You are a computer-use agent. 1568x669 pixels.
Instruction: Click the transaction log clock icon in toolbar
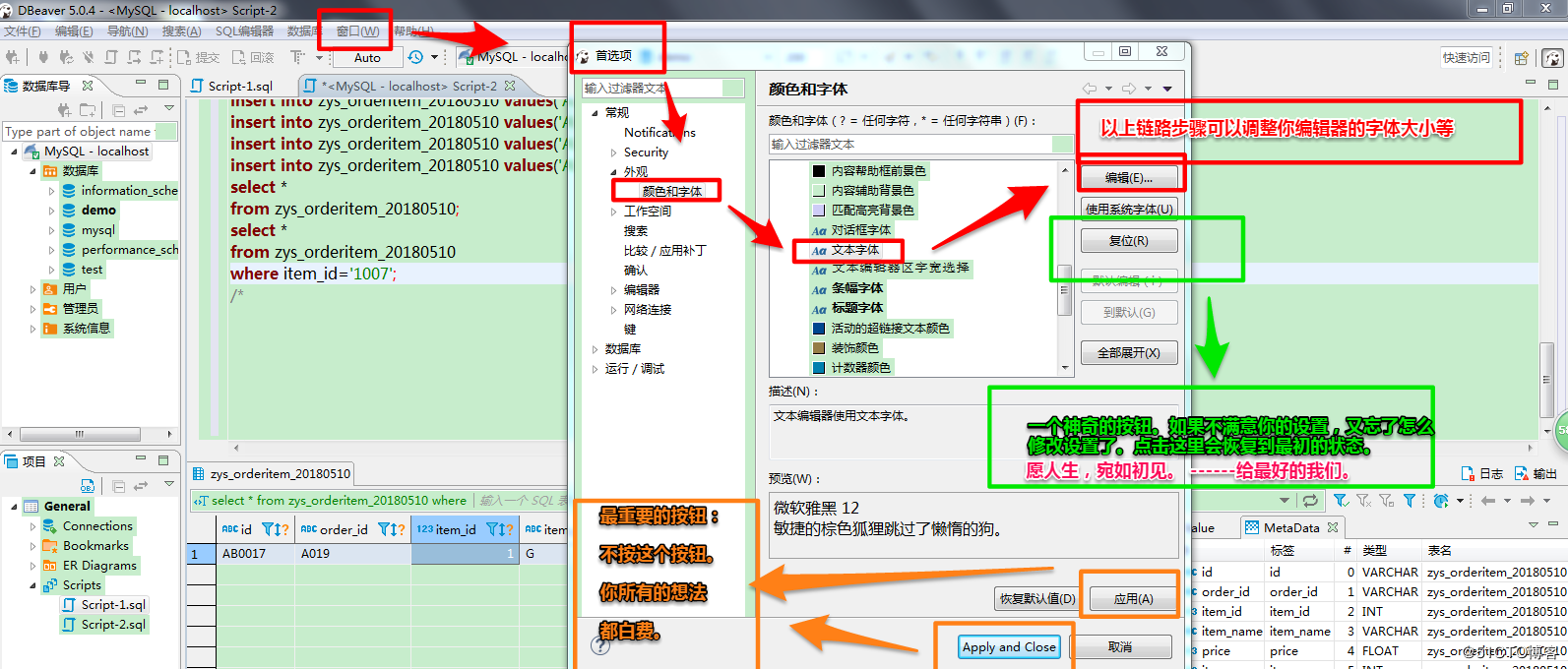pos(415,57)
